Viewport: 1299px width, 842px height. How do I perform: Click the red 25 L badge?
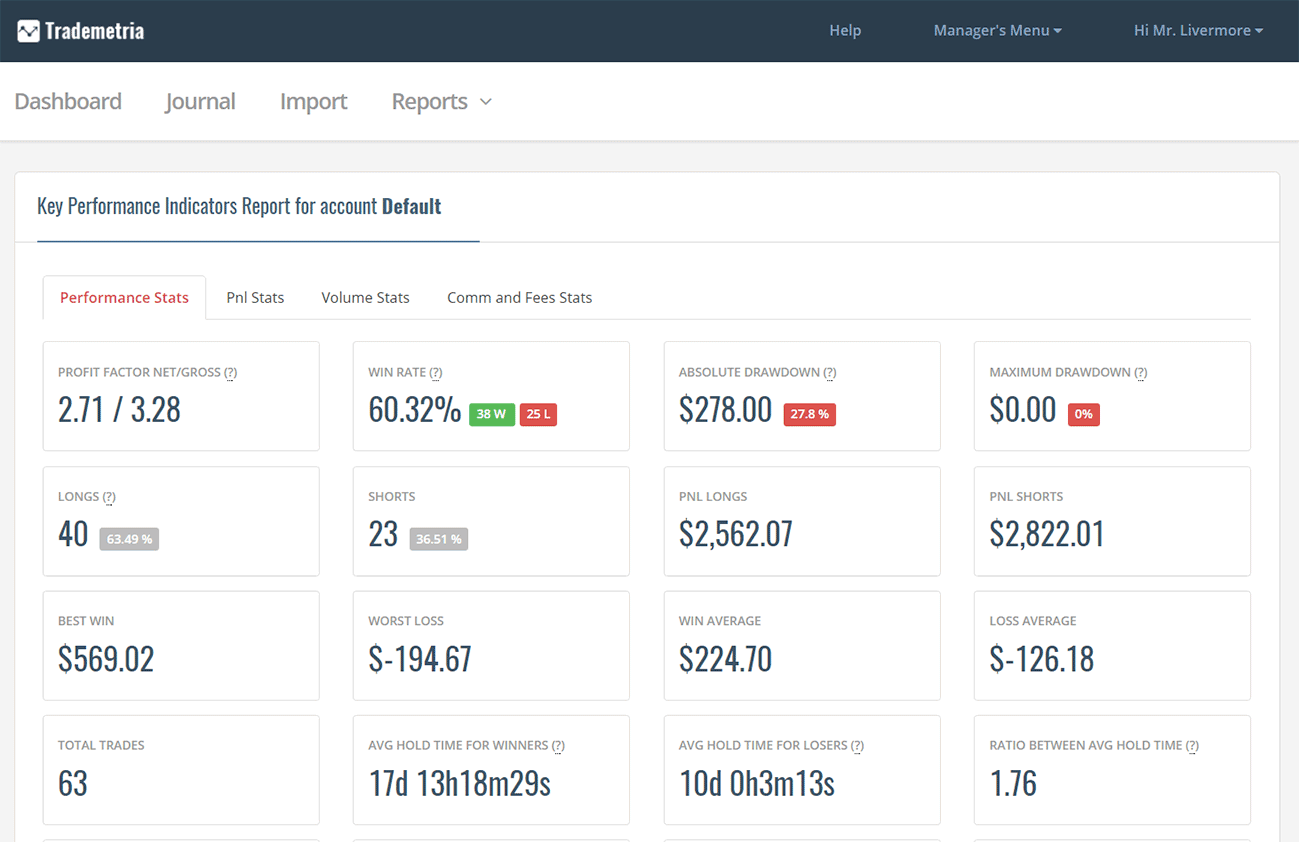tap(538, 414)
